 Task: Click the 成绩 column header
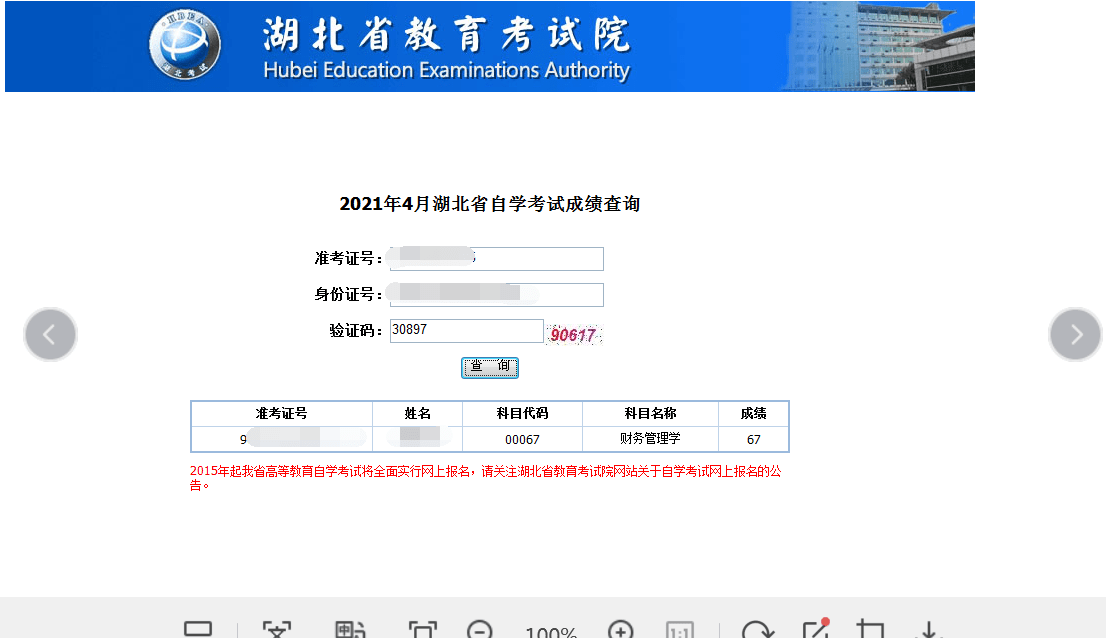pyautogui.click(x=753, y=414)
